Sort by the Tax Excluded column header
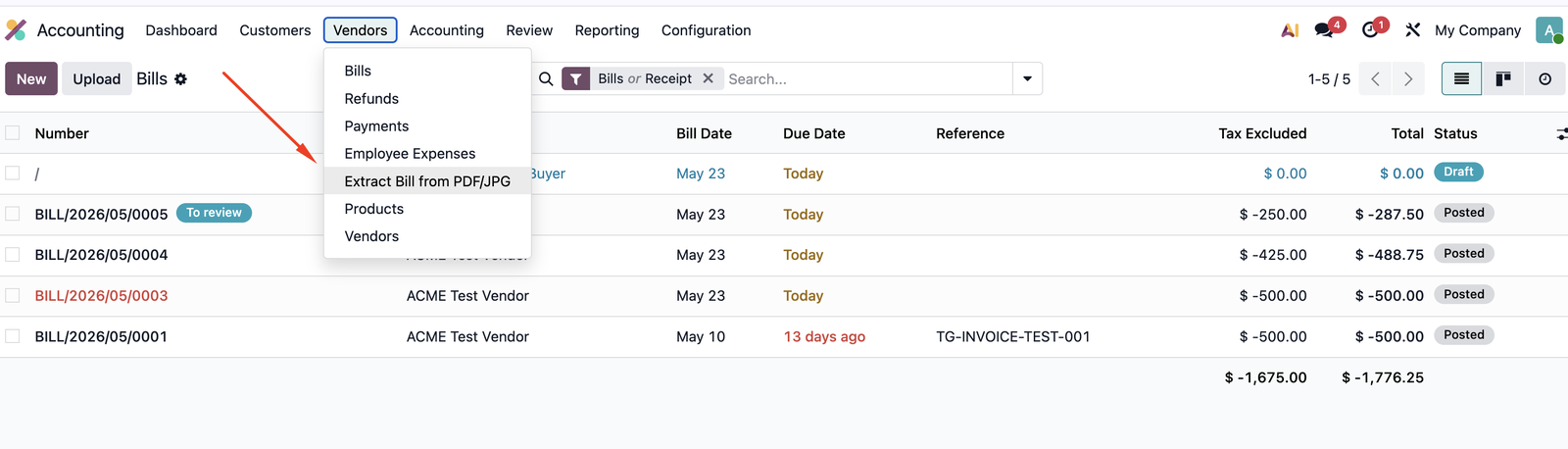This screenshot has width=1568, height=449. (x=1262, y=133)
